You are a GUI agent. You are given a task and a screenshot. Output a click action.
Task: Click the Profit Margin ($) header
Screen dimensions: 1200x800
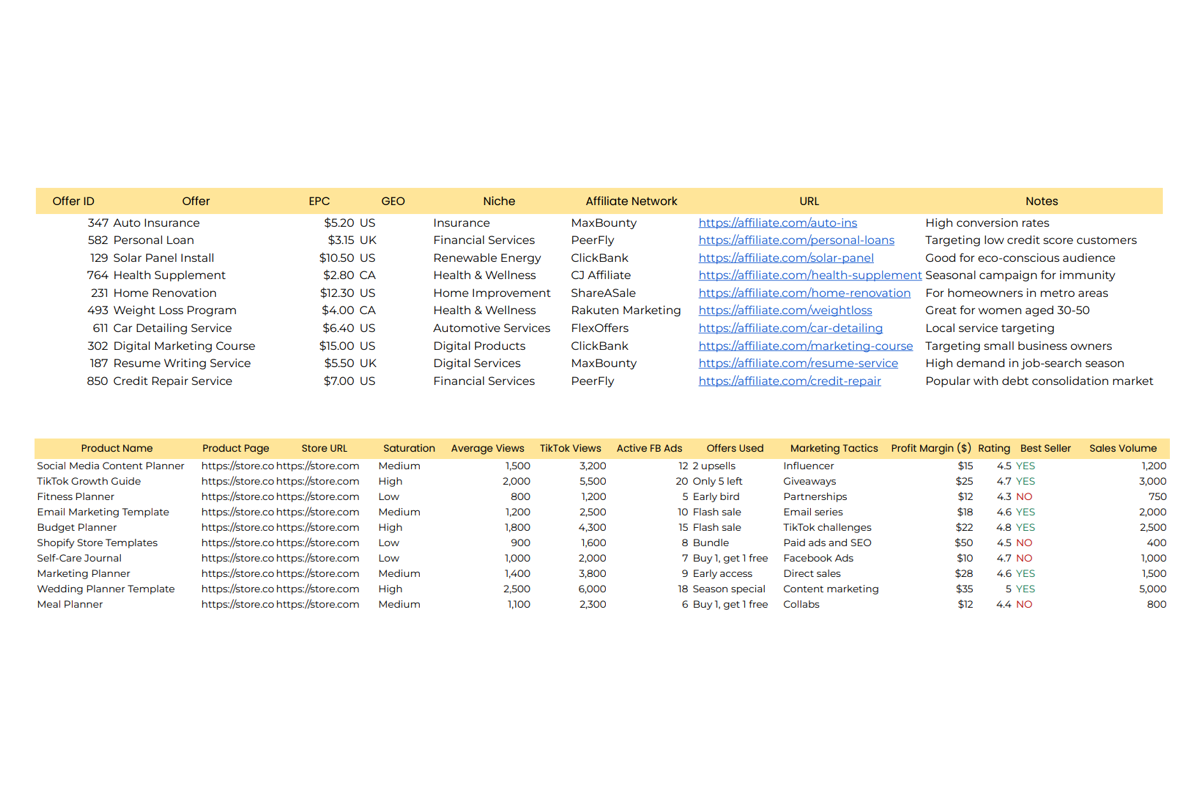pyautogui.click(x=930, y=449)
